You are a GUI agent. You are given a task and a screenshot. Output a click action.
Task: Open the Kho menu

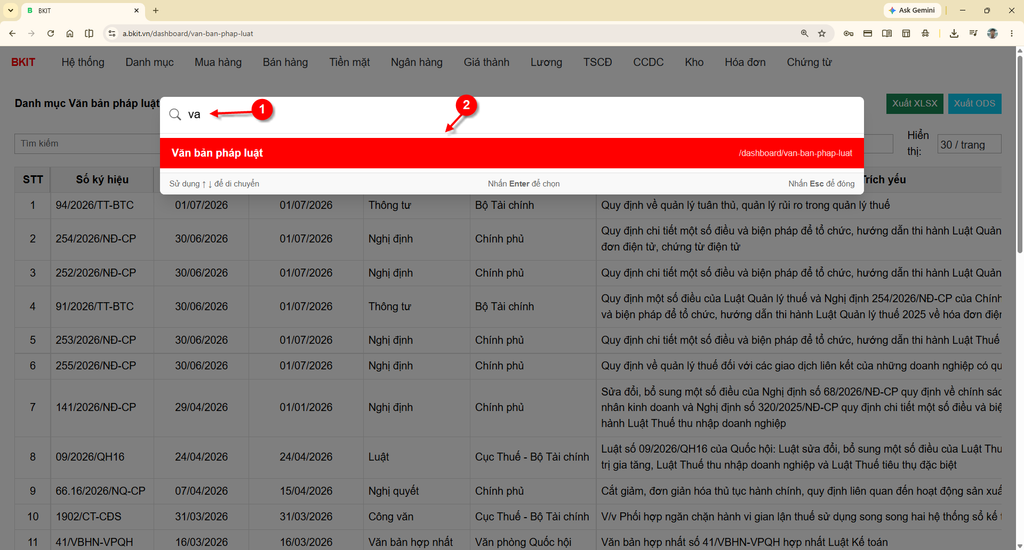tap(694, 62)
